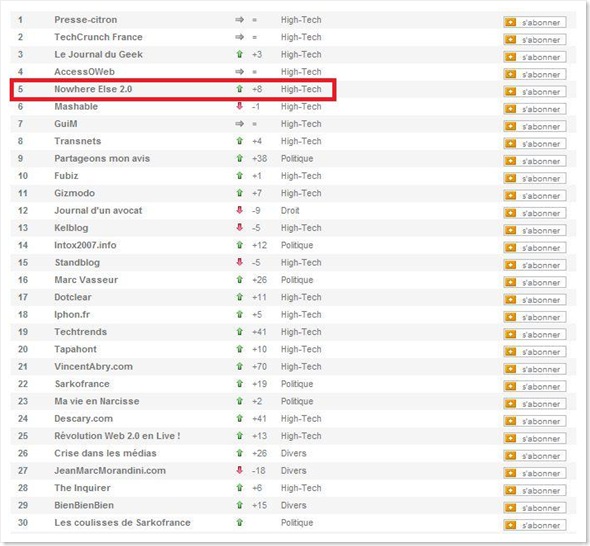590x546 pixels.
Task: Click s'abonner in Le Journal du Geek row
Action: coord(535,57)
